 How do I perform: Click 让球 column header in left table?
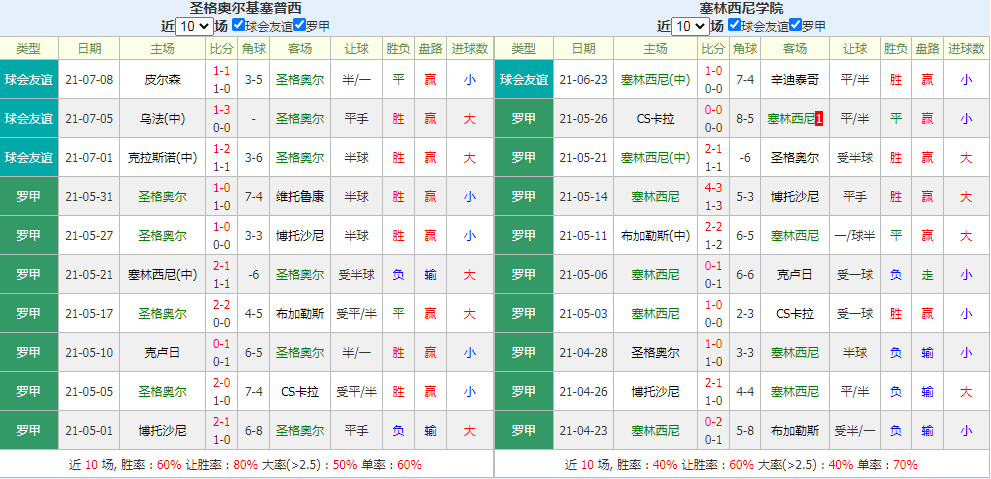pos(356,48)
